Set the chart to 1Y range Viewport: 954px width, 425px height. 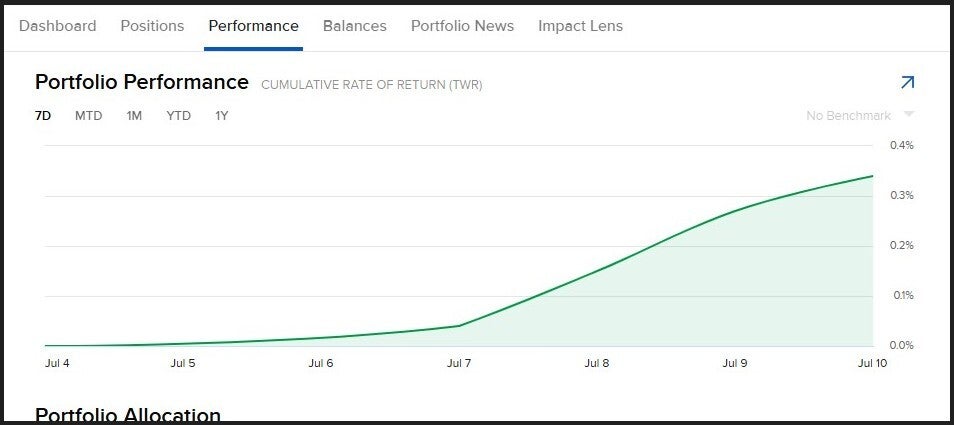pyautogui.click(x=221, y=116)
